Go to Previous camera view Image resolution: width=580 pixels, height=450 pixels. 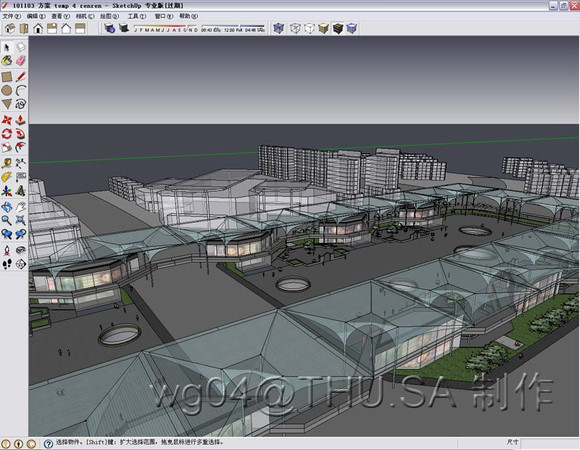tap(6, 234)
